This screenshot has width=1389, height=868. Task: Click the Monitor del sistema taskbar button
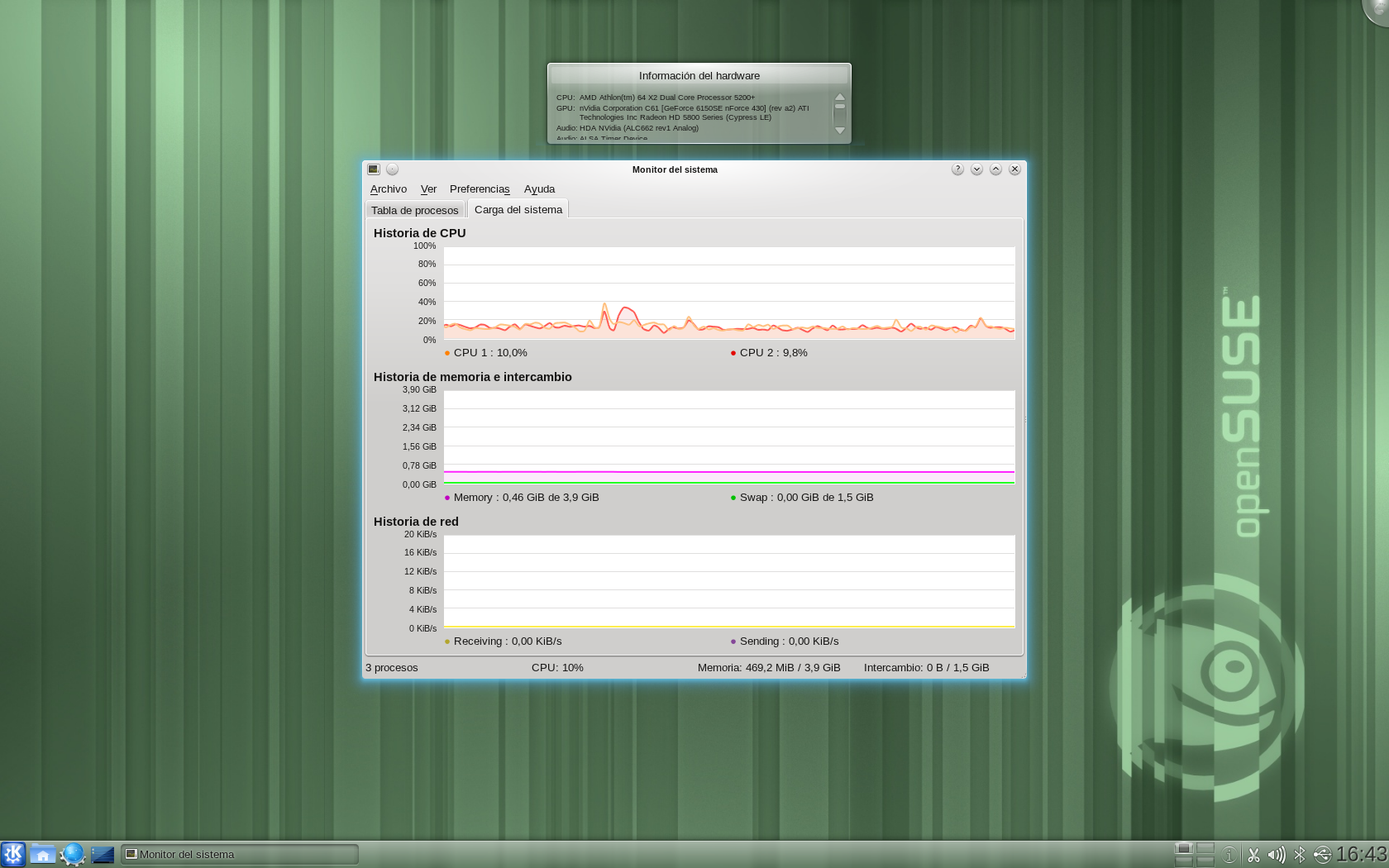(x=240, y=854)
